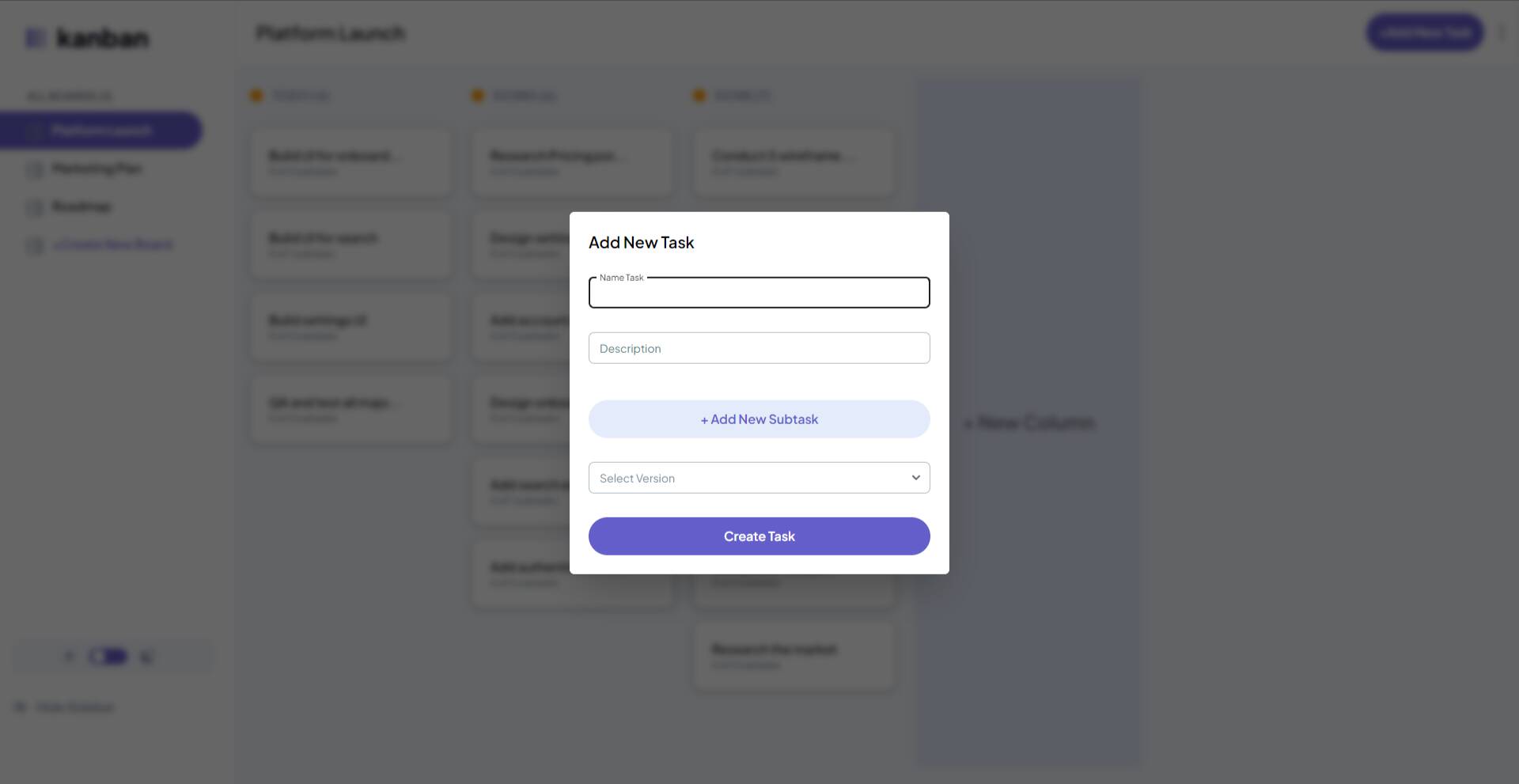Click the moon dark-theme icon

click(x=146, y=657)
